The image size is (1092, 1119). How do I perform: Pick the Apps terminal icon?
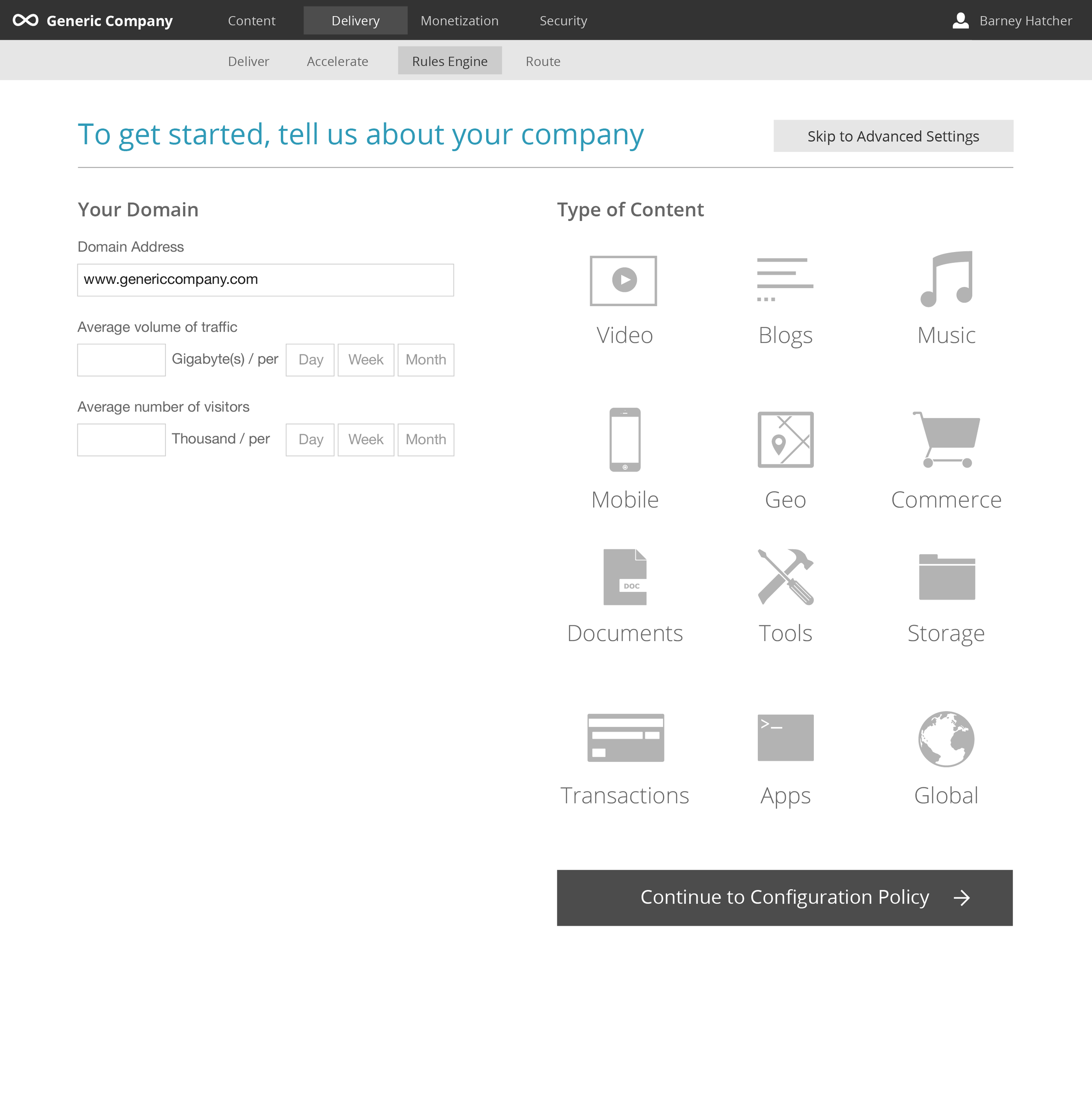click(785, 738)
